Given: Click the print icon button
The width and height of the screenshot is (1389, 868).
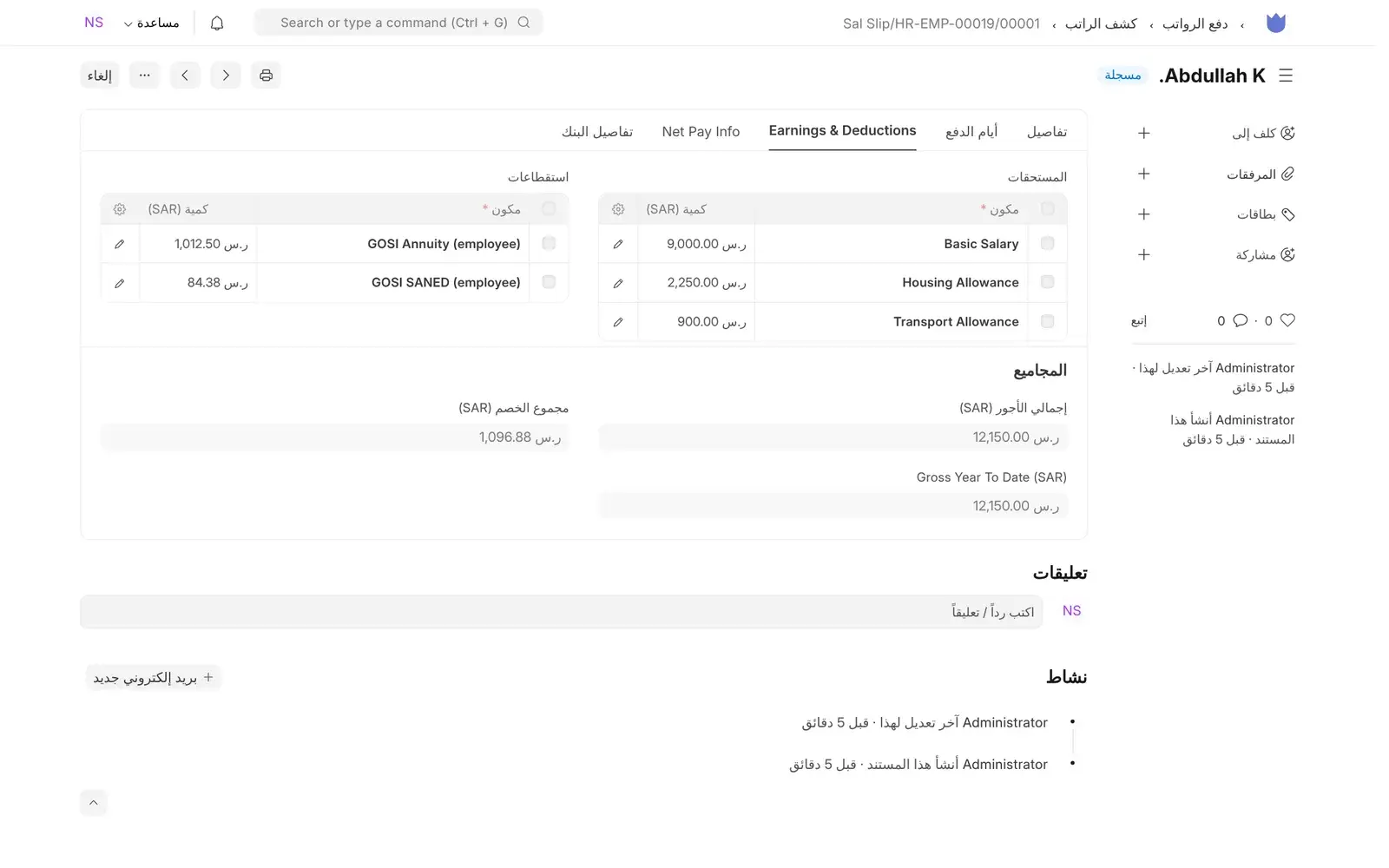Looking at the screenshot, I should point(266,76).
